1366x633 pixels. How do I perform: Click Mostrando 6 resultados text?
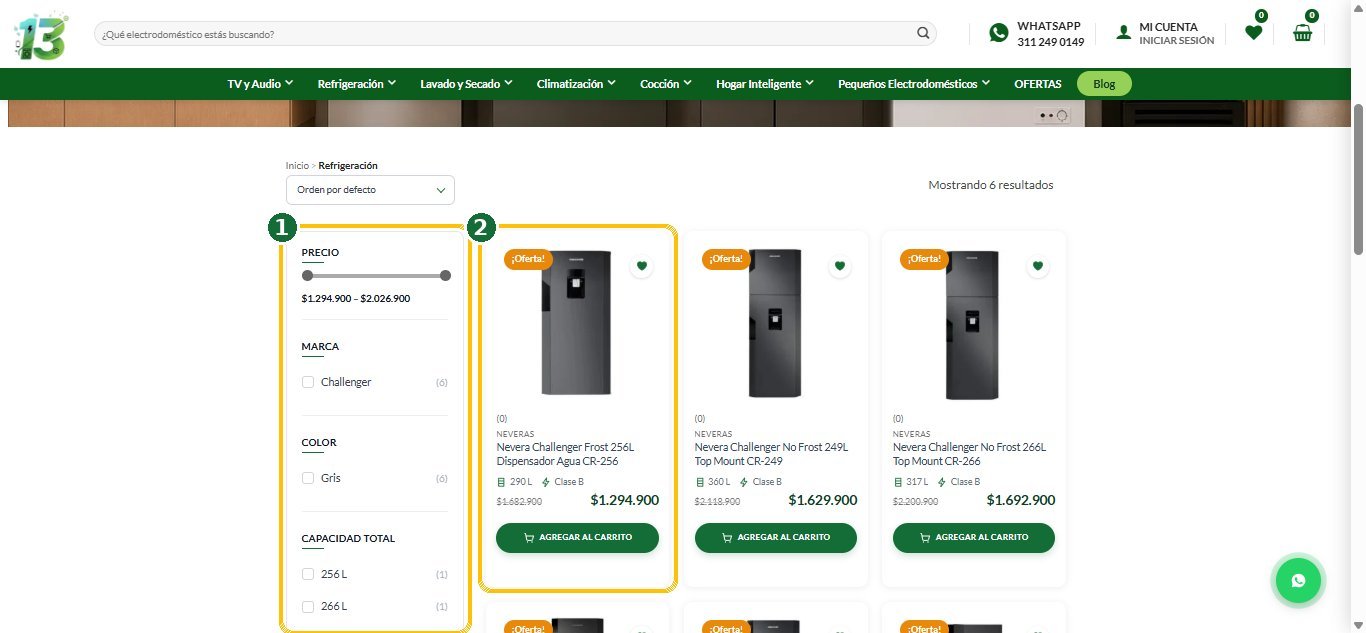990,185
